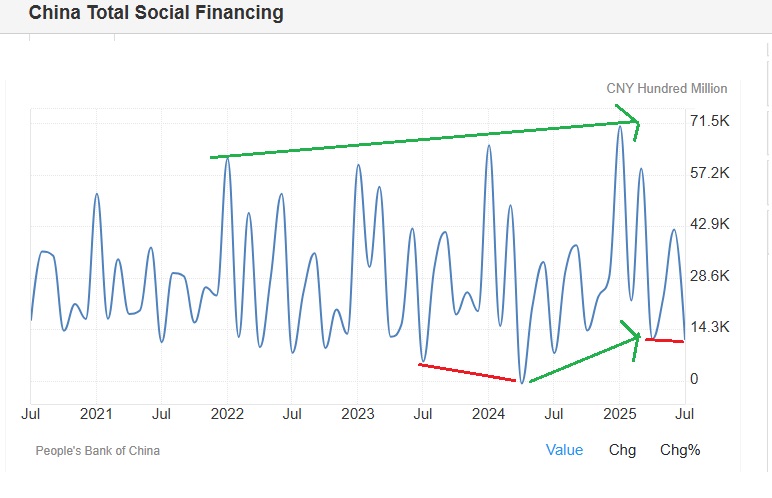The image size is (772, 498).
Task: Click the 0 y-axis value label
Action: 694,379
